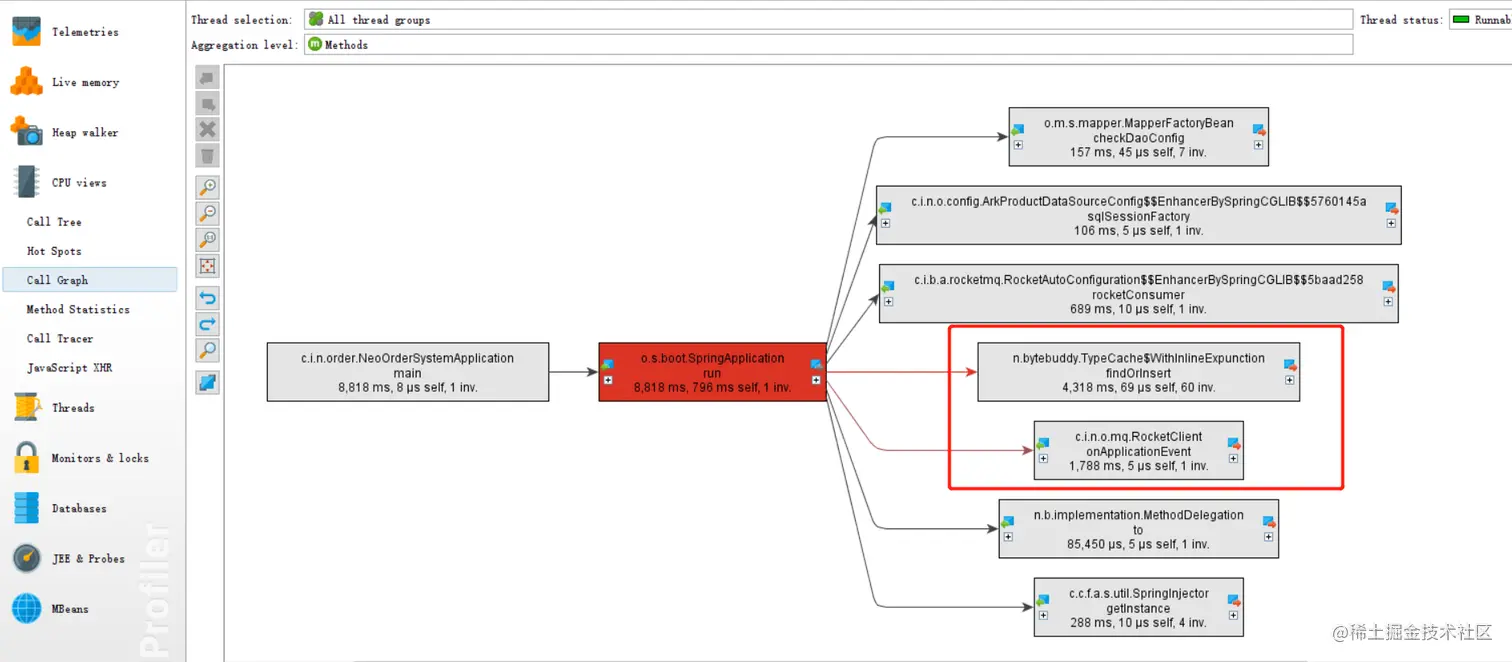Click the second gray arrow toolbar icon

[207, 104]
